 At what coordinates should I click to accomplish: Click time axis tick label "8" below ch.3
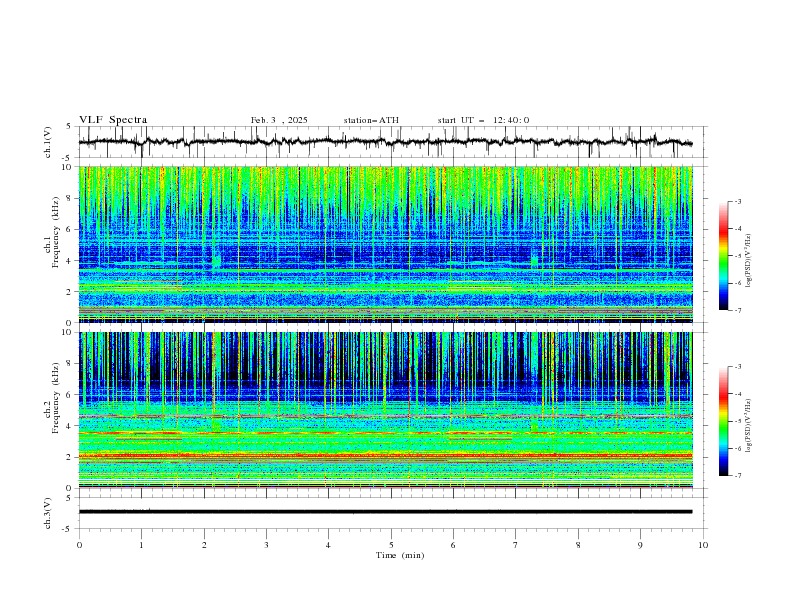tap(578, 545)
